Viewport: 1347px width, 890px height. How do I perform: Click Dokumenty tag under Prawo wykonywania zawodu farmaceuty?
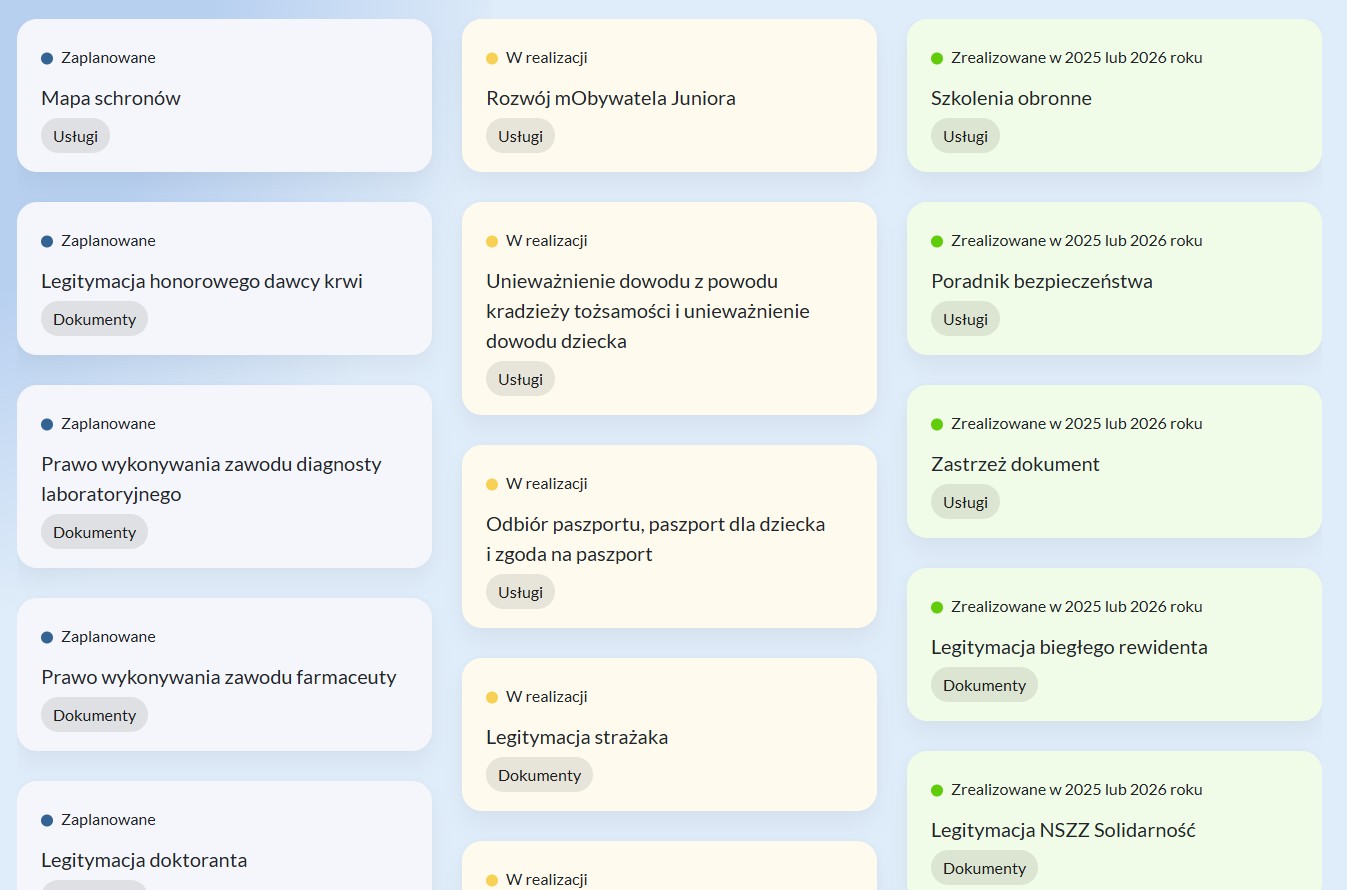pyautogui.click(x=94, y=715)
